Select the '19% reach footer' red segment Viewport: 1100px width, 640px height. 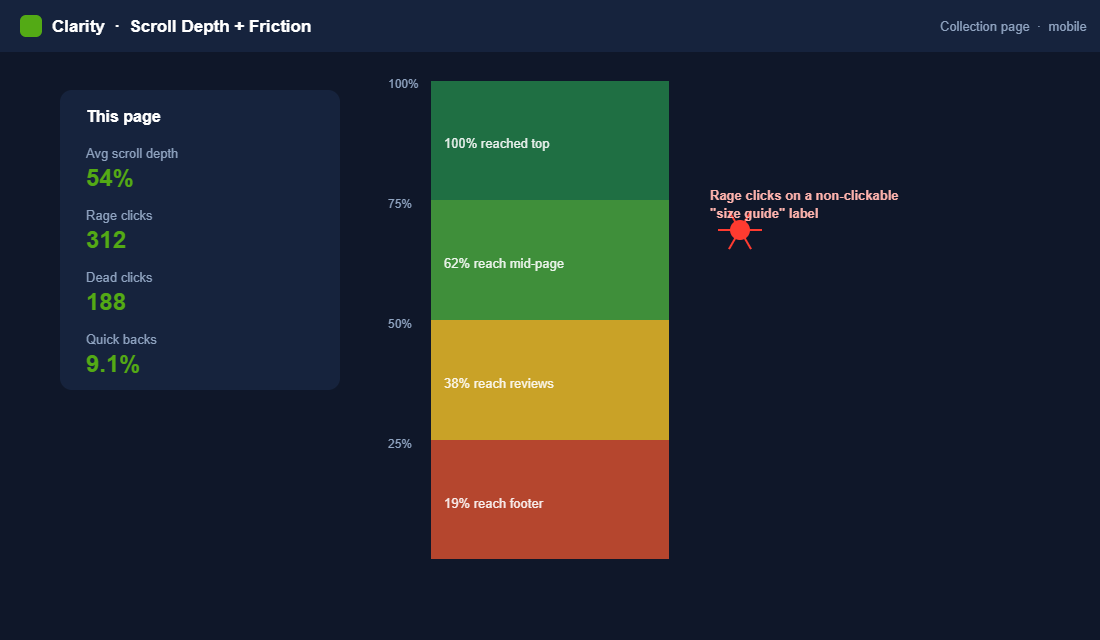pyautogui.click(x=549, y=500)
